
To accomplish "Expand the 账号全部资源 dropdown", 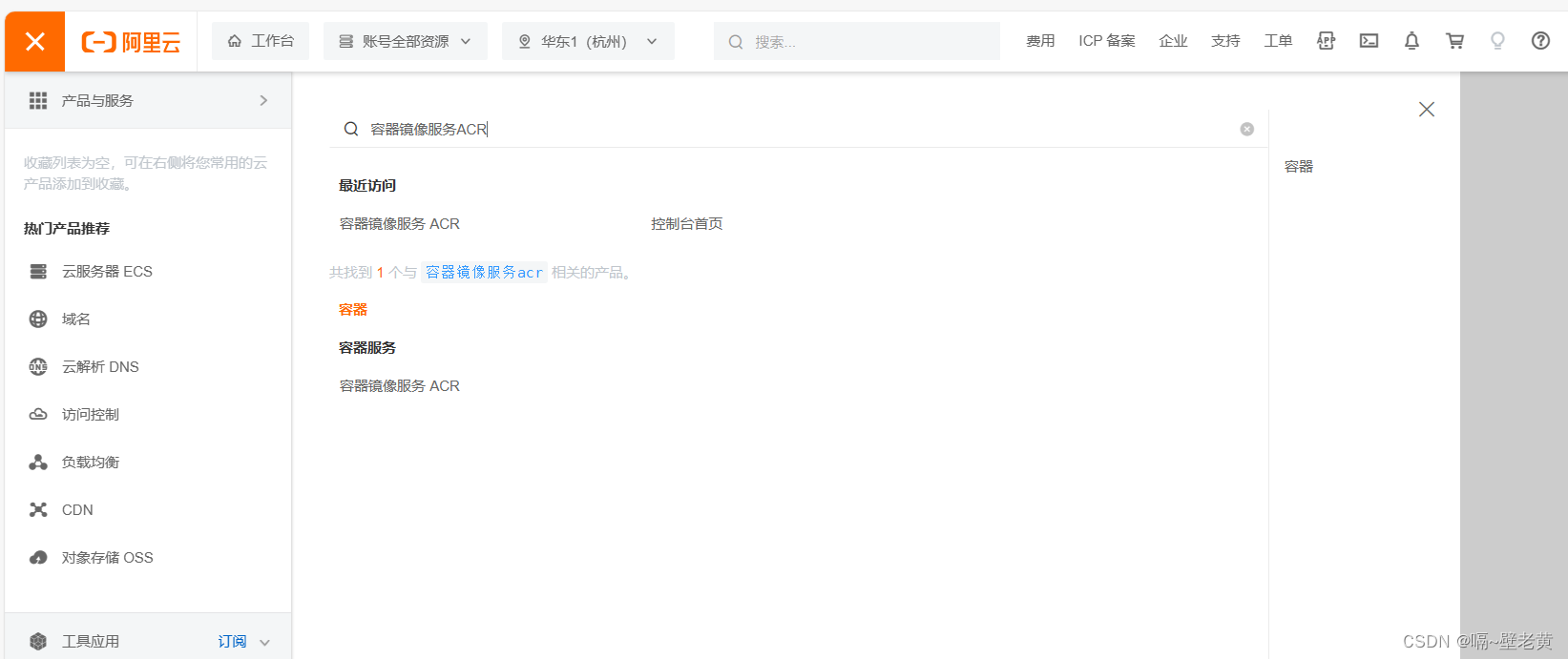I will tap(406, 41).
